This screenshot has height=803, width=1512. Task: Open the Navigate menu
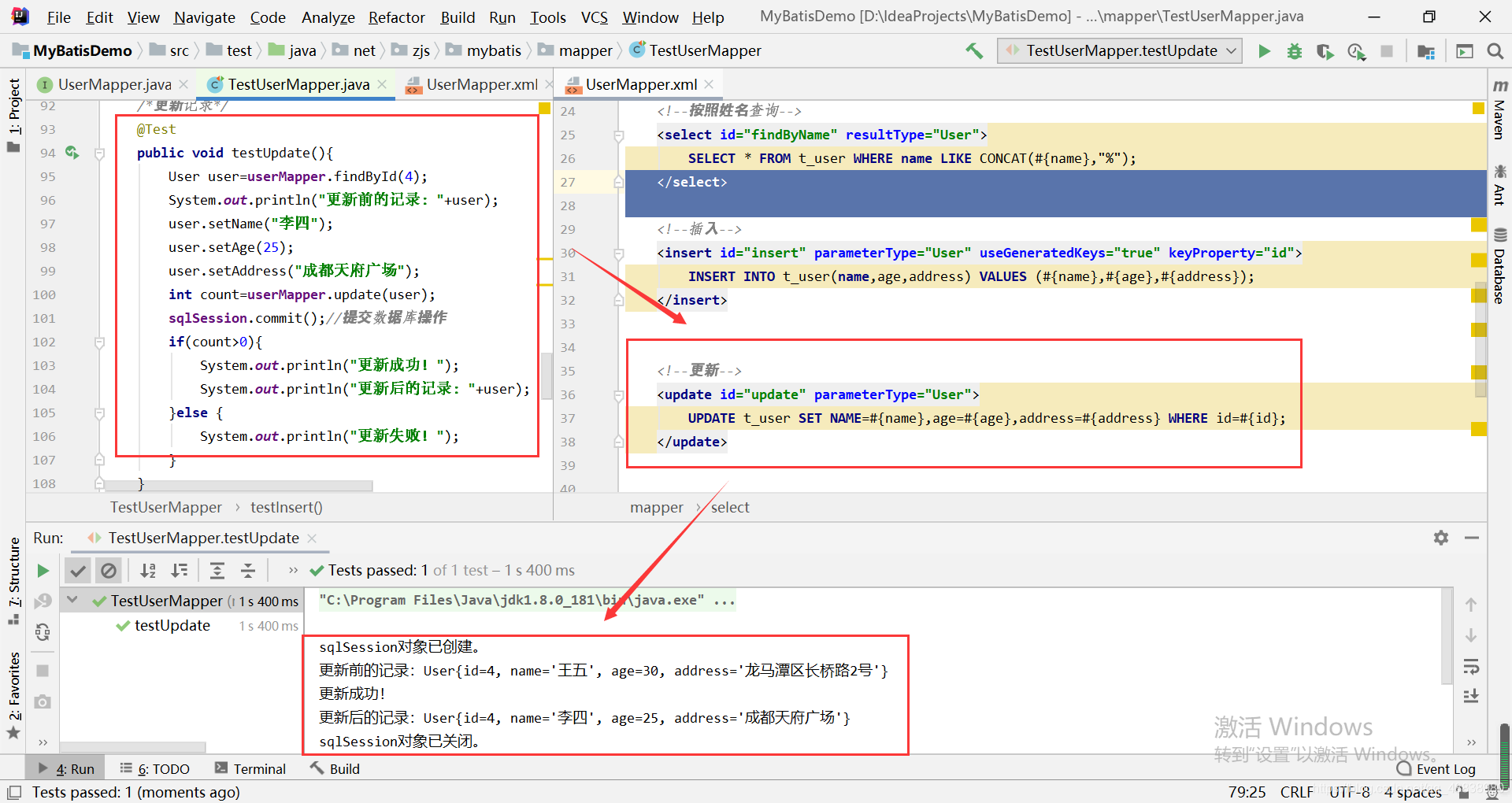coord(204,17)
